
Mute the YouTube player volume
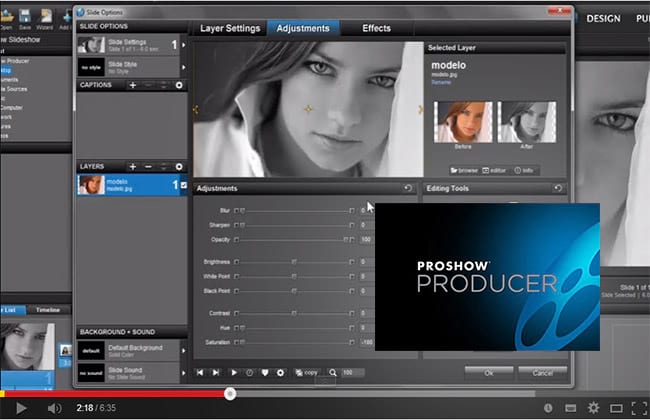[54, 408]
